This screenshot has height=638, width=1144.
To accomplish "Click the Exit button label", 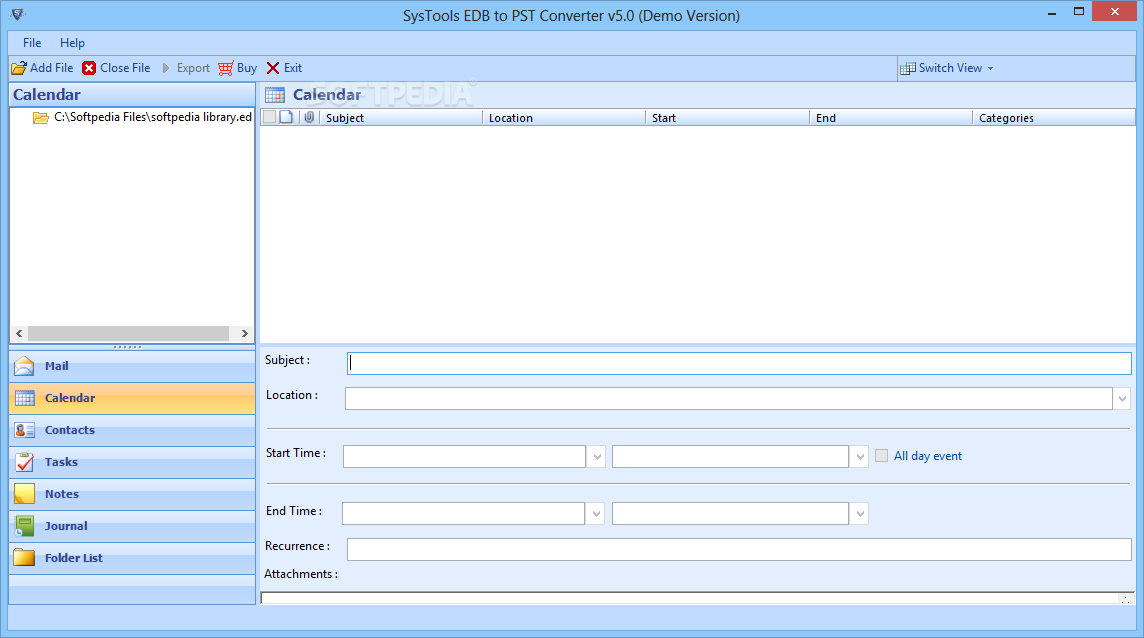I will [x=293, y=68].
